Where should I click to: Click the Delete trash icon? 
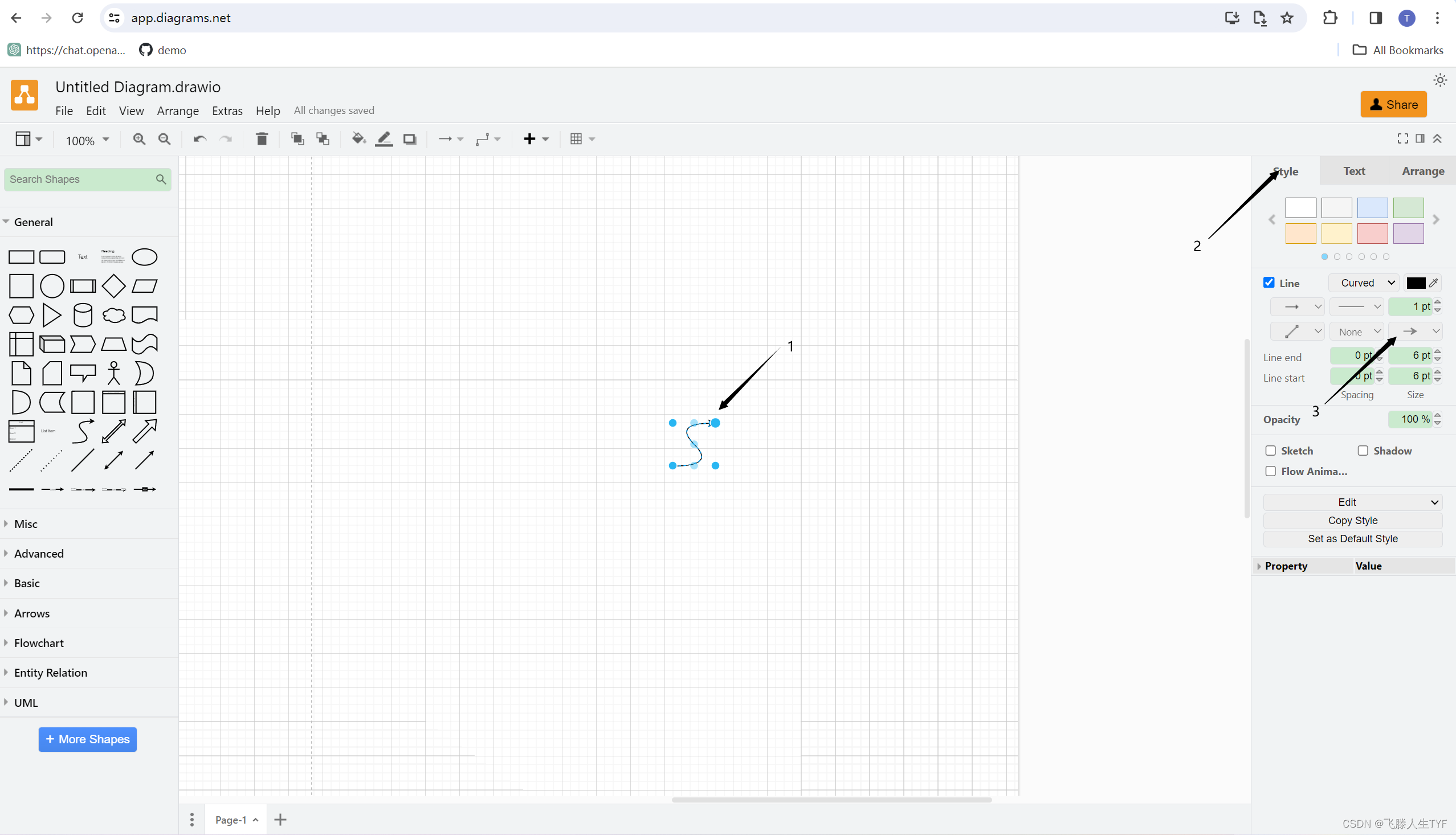(262, 139)
